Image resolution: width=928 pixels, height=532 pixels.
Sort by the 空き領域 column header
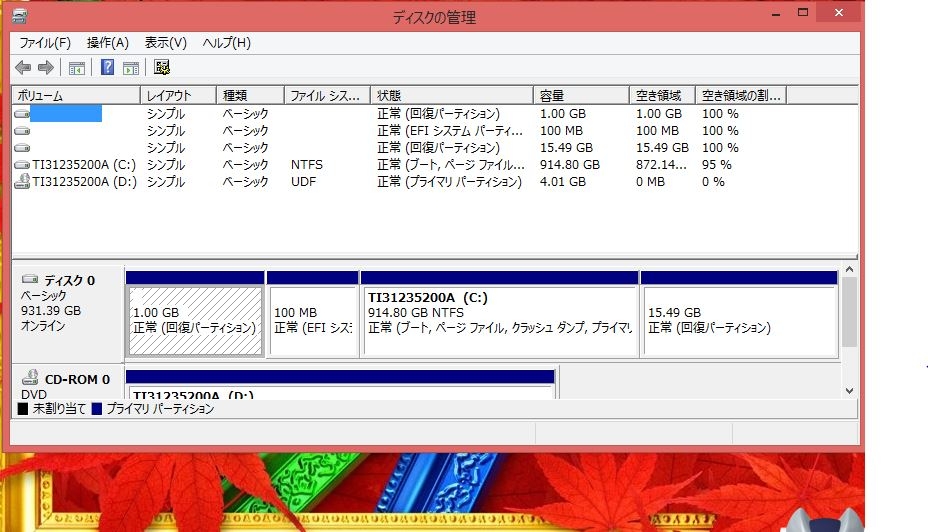(x=662, y=95)
